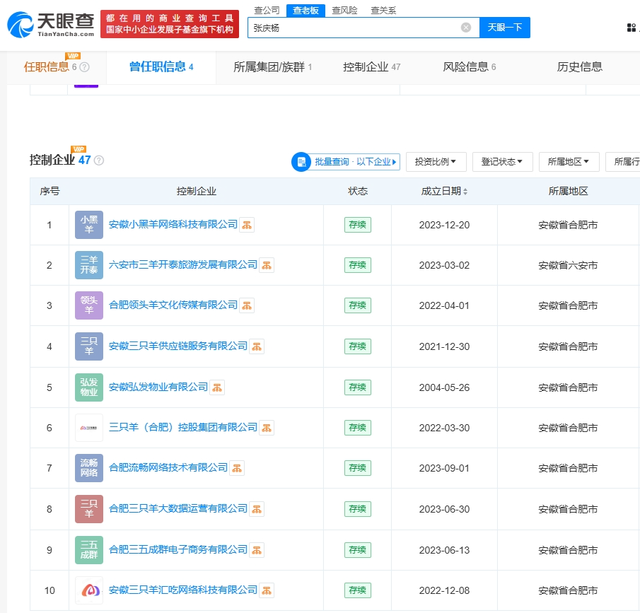This screenshot has height=613, width=640.
Task: Click the 小黑羊 company logo thumbnail
Action: click(88, 224)
